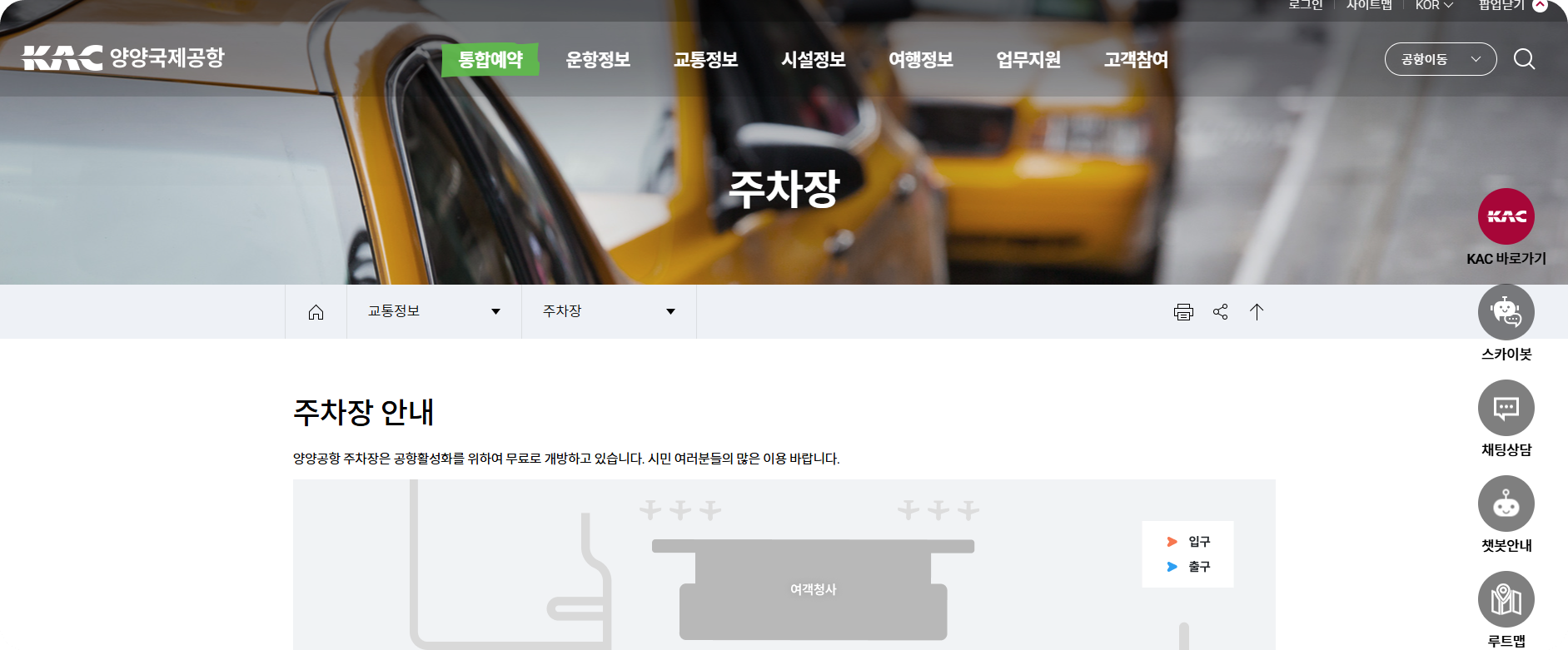Open the search magnifier icon
1568x650 pixels.
pyautogui.click(x=1524, y=59)
